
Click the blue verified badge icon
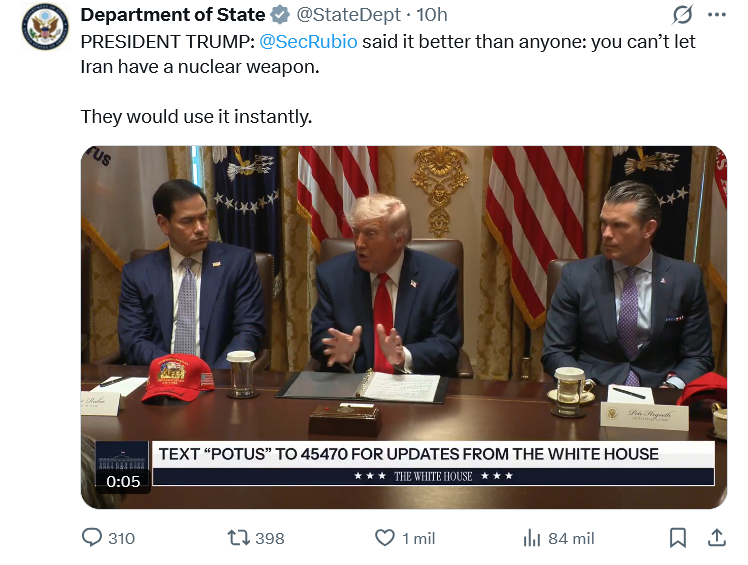coord(280,15)
